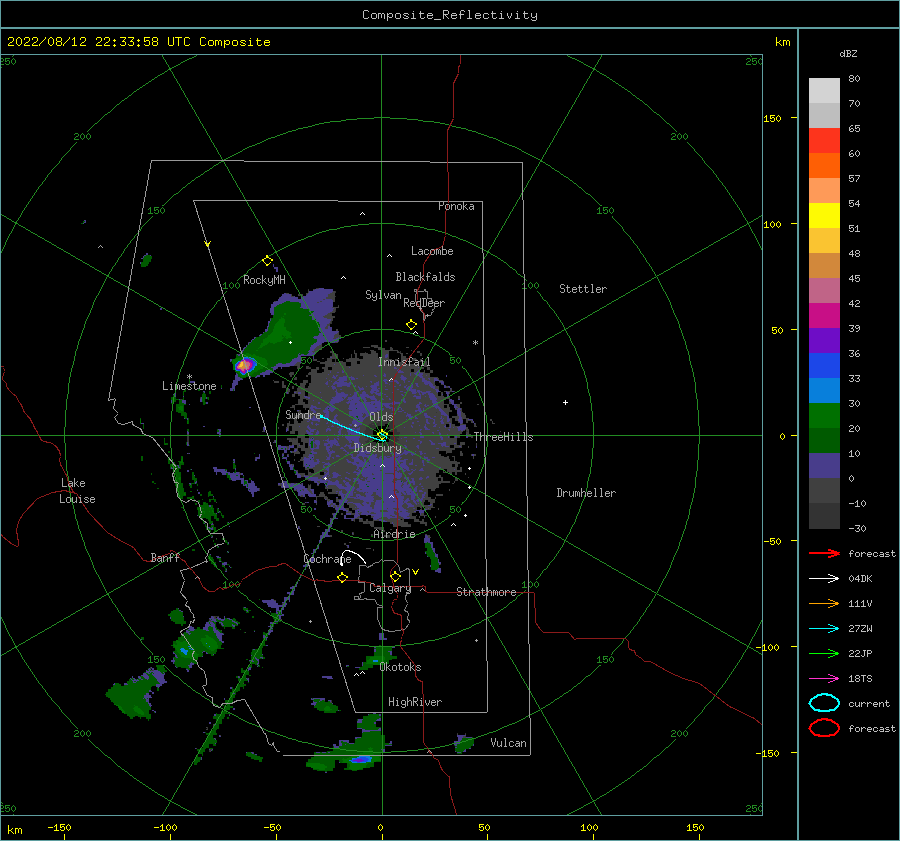Click yellow diamond marker beside RockyMH
Image resolution: width=900 pixels, height=841 pixels.
267,261
